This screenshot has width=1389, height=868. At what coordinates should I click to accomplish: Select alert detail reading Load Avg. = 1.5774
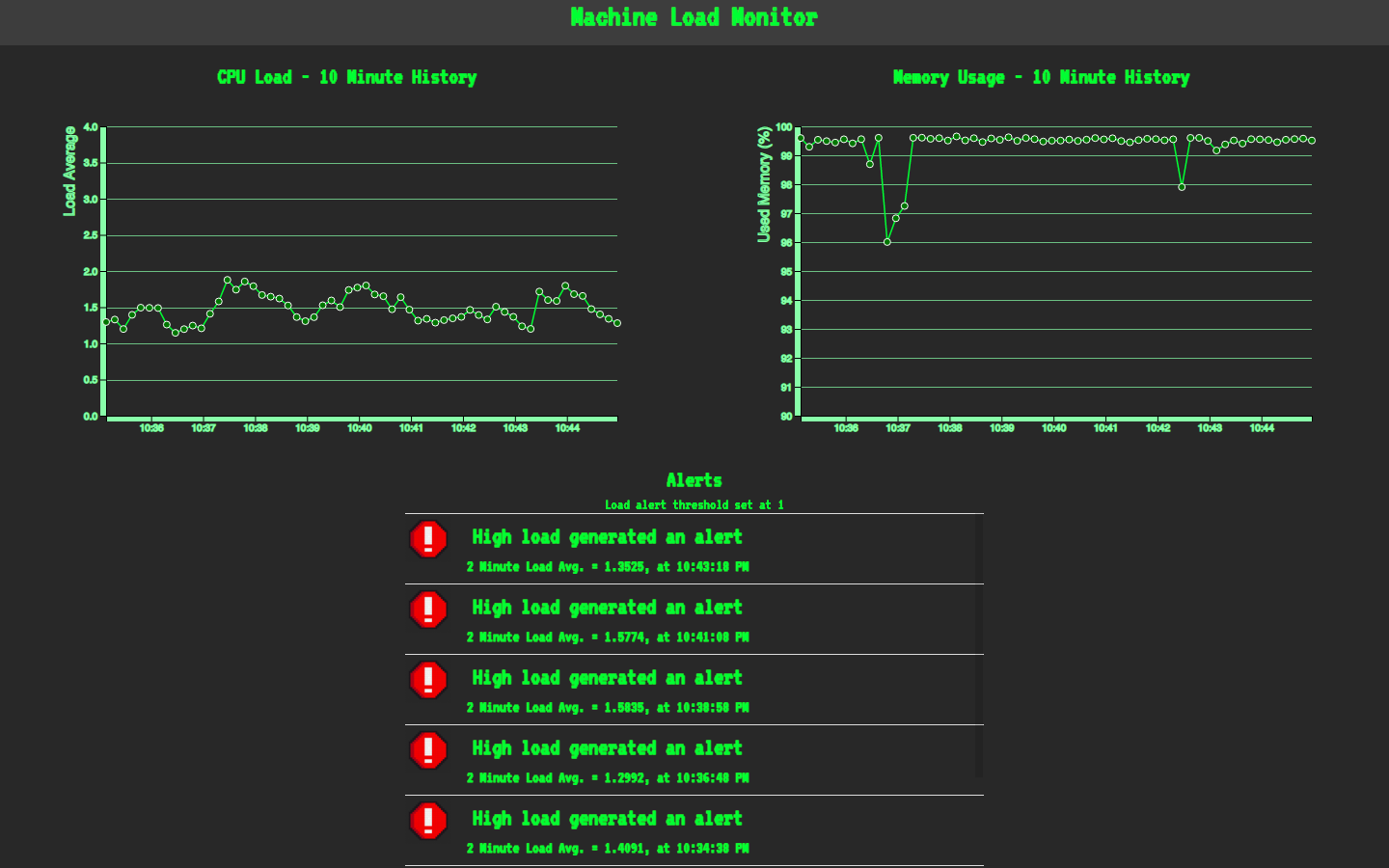pyautogui.click(x=608, y=637)
